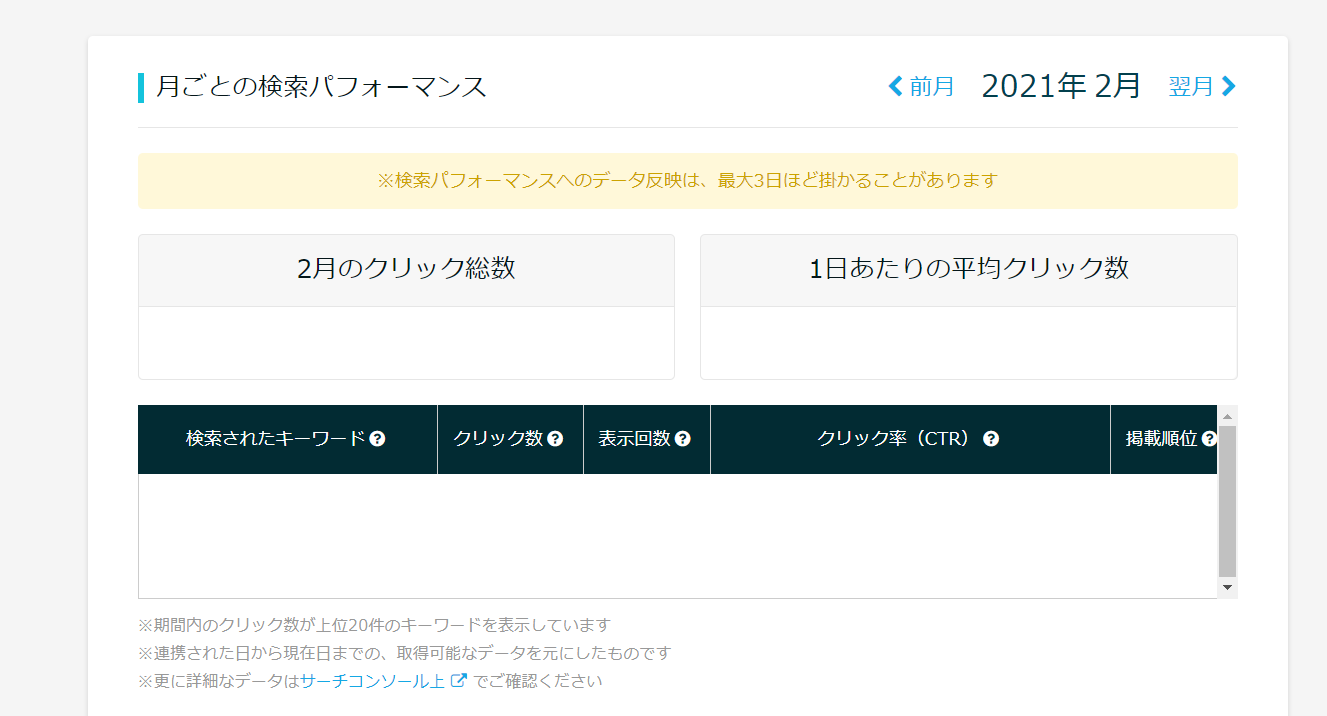The image size is (1327, 716).
Task: Click help icon beside 表示回数
Action: point(683,439)
